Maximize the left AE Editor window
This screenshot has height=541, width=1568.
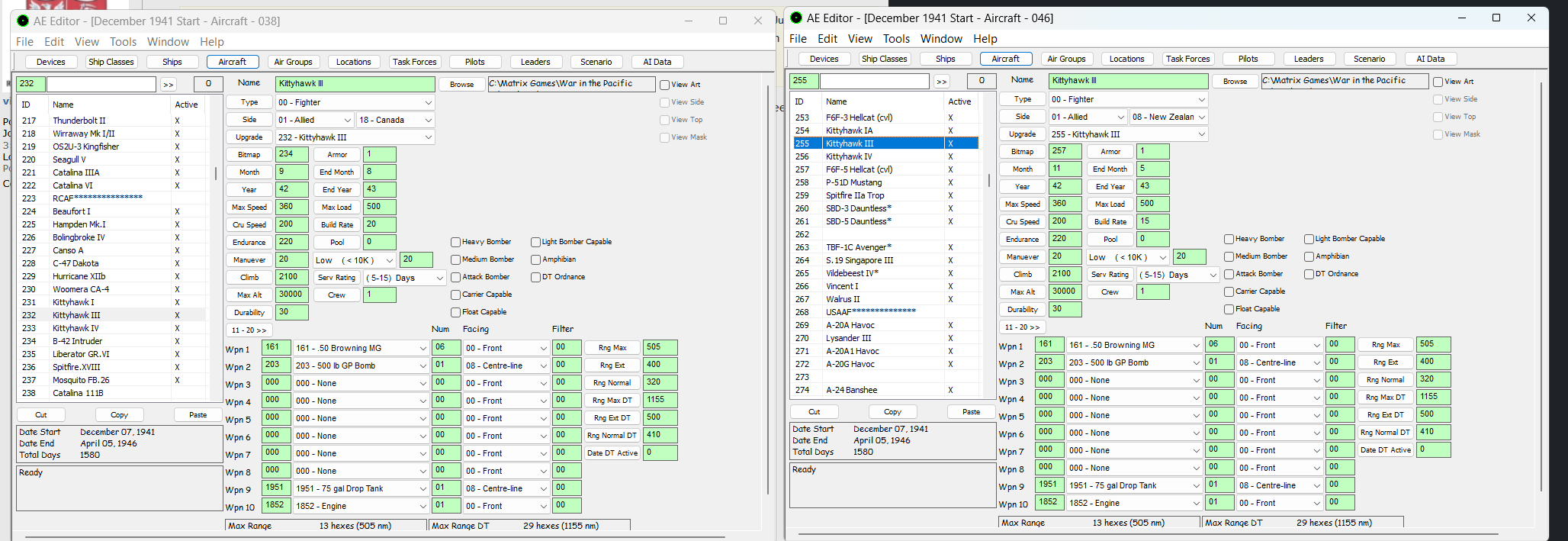pos(723,21)
